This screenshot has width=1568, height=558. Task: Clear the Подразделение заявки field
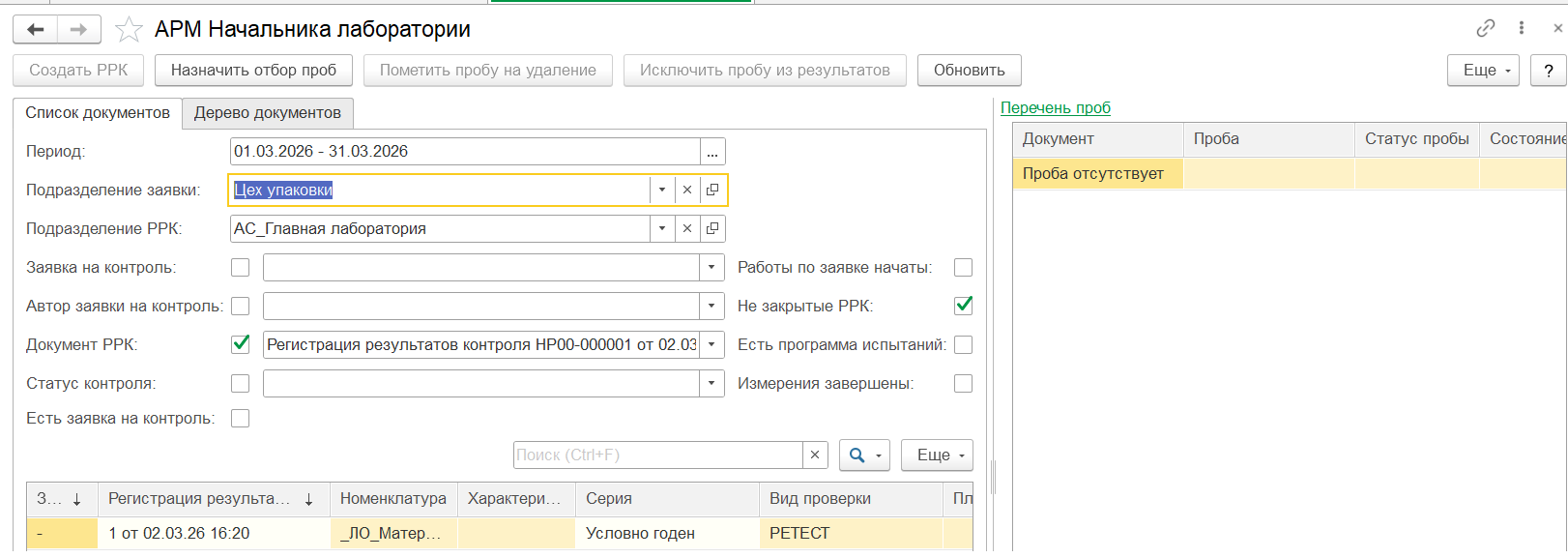(687, 190)
